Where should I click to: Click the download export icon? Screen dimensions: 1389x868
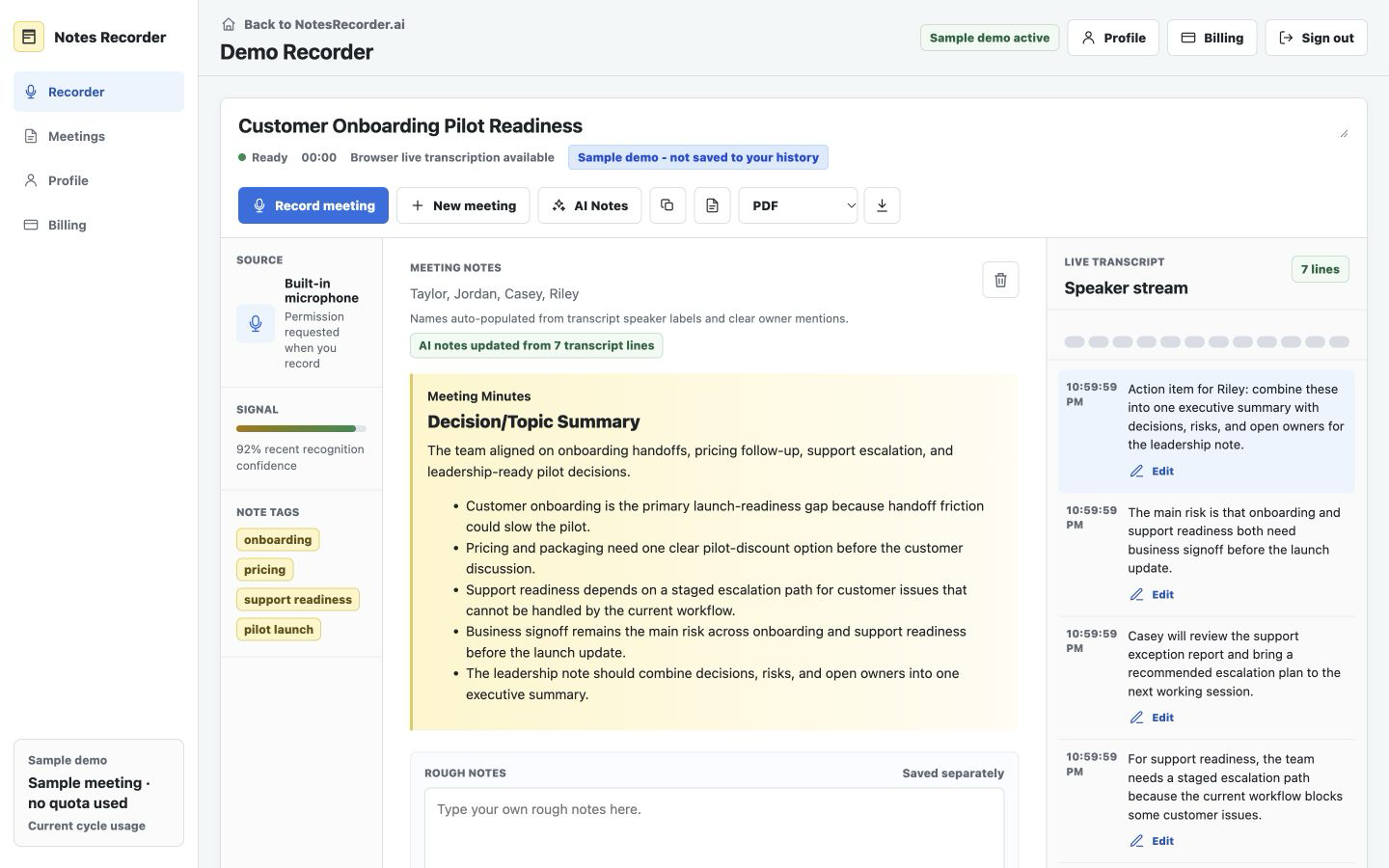(x=882, y=205)
